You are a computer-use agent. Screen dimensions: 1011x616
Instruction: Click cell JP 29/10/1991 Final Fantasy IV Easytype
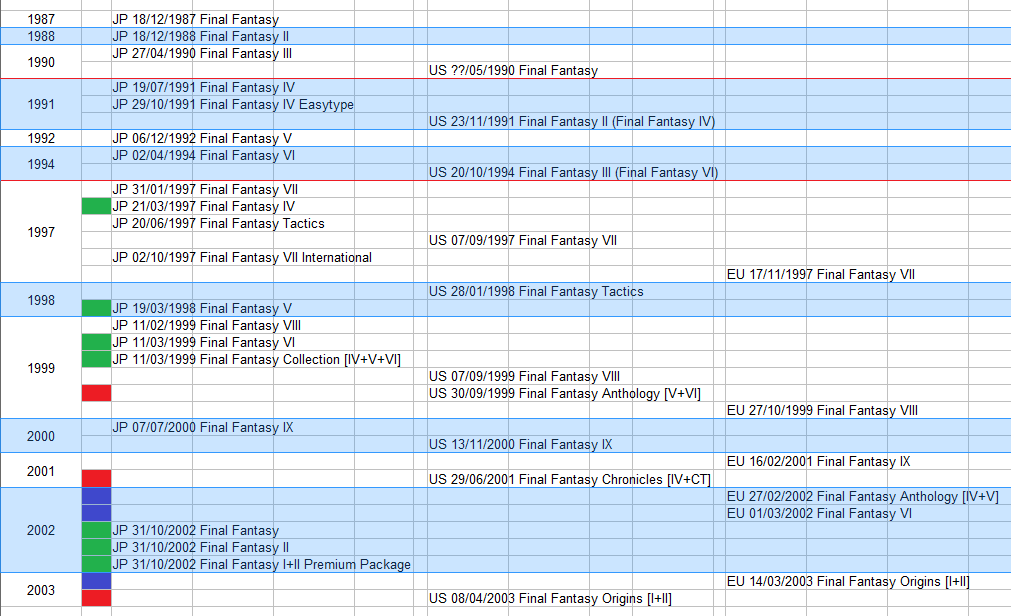tap(233, 104)
